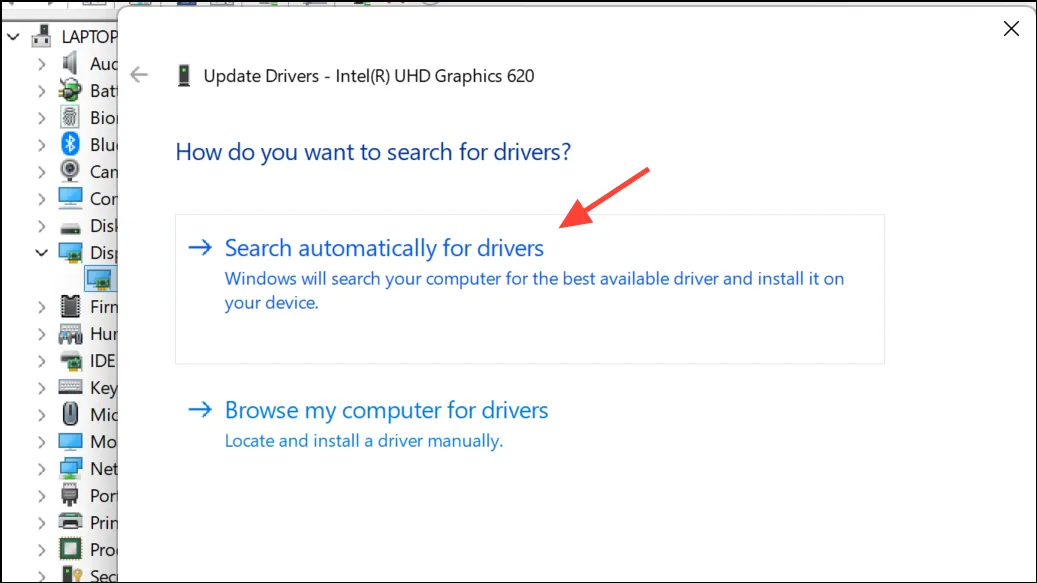The image size is (1037, 583).
Task: Select the Ports connector icon
Action: (x=69, y=496)
